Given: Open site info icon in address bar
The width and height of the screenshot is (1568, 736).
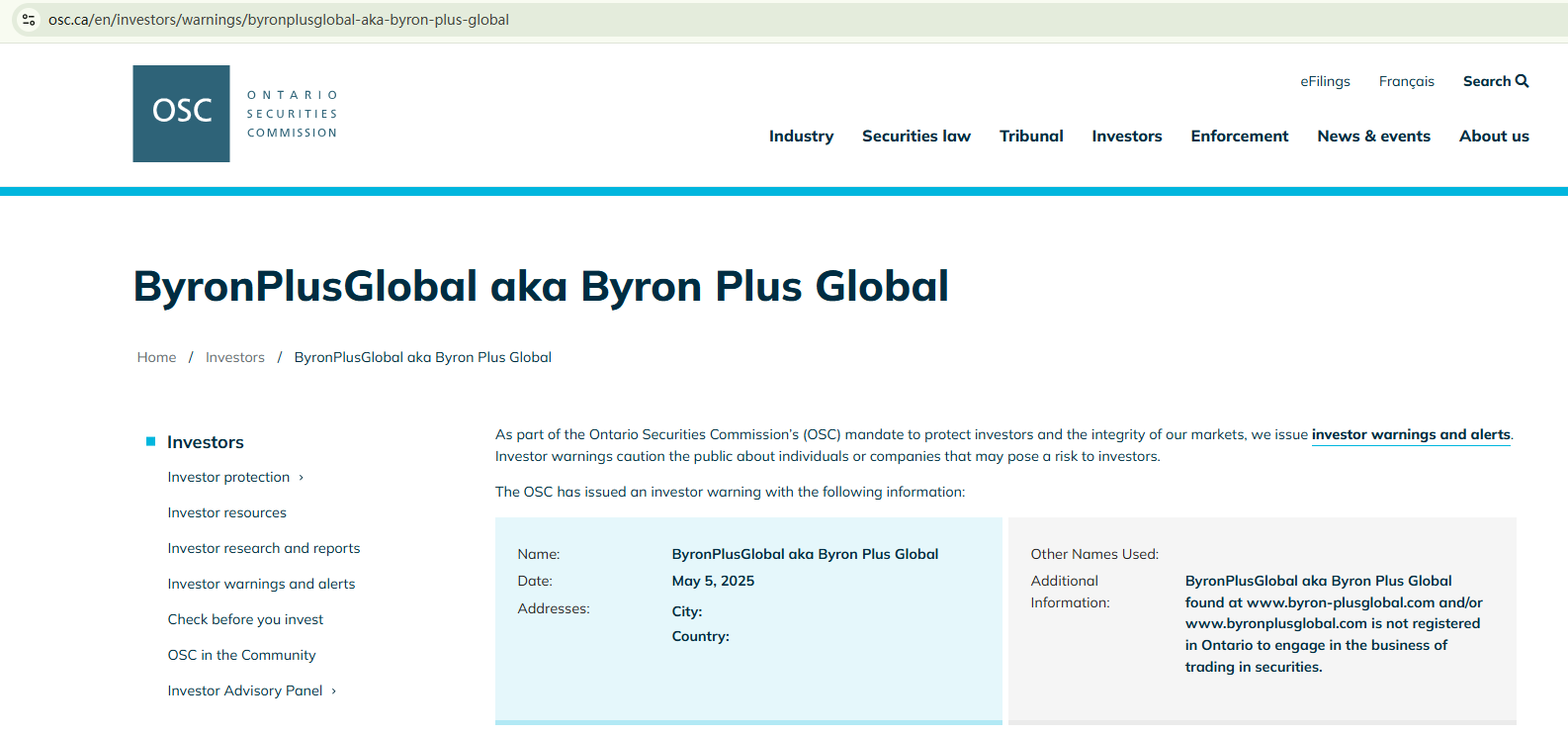Looking at the screenshot, I should 29,20.
